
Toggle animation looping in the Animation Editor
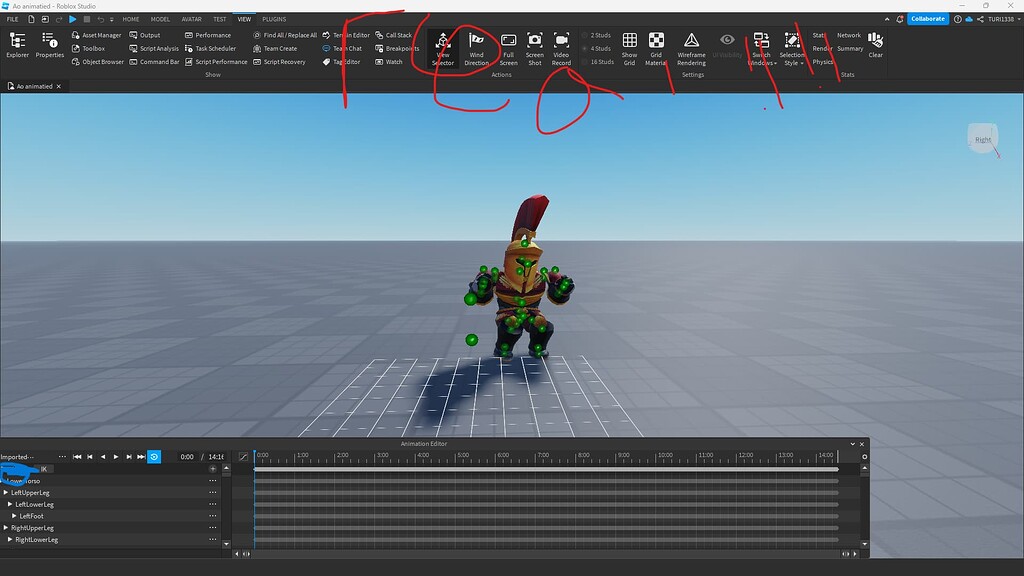click(154, 457)
